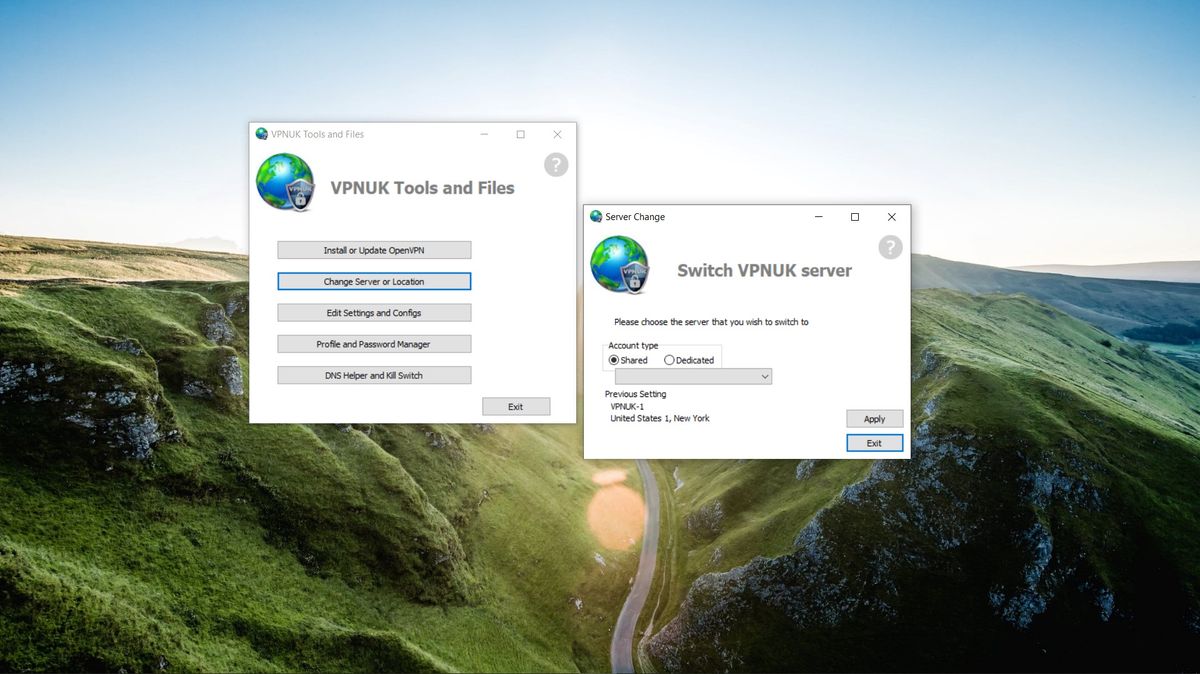The height and width of the screenshot is (674, 1200).
Task: Open Edit Settings and Configs
Action: click(x=373, y=312)
